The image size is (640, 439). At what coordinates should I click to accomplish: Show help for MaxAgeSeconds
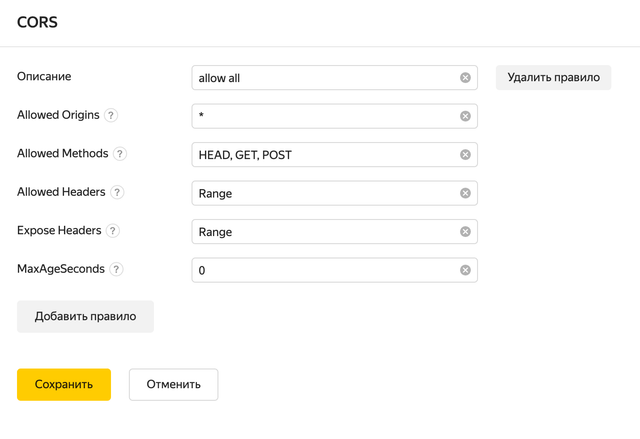pos(116,269)
